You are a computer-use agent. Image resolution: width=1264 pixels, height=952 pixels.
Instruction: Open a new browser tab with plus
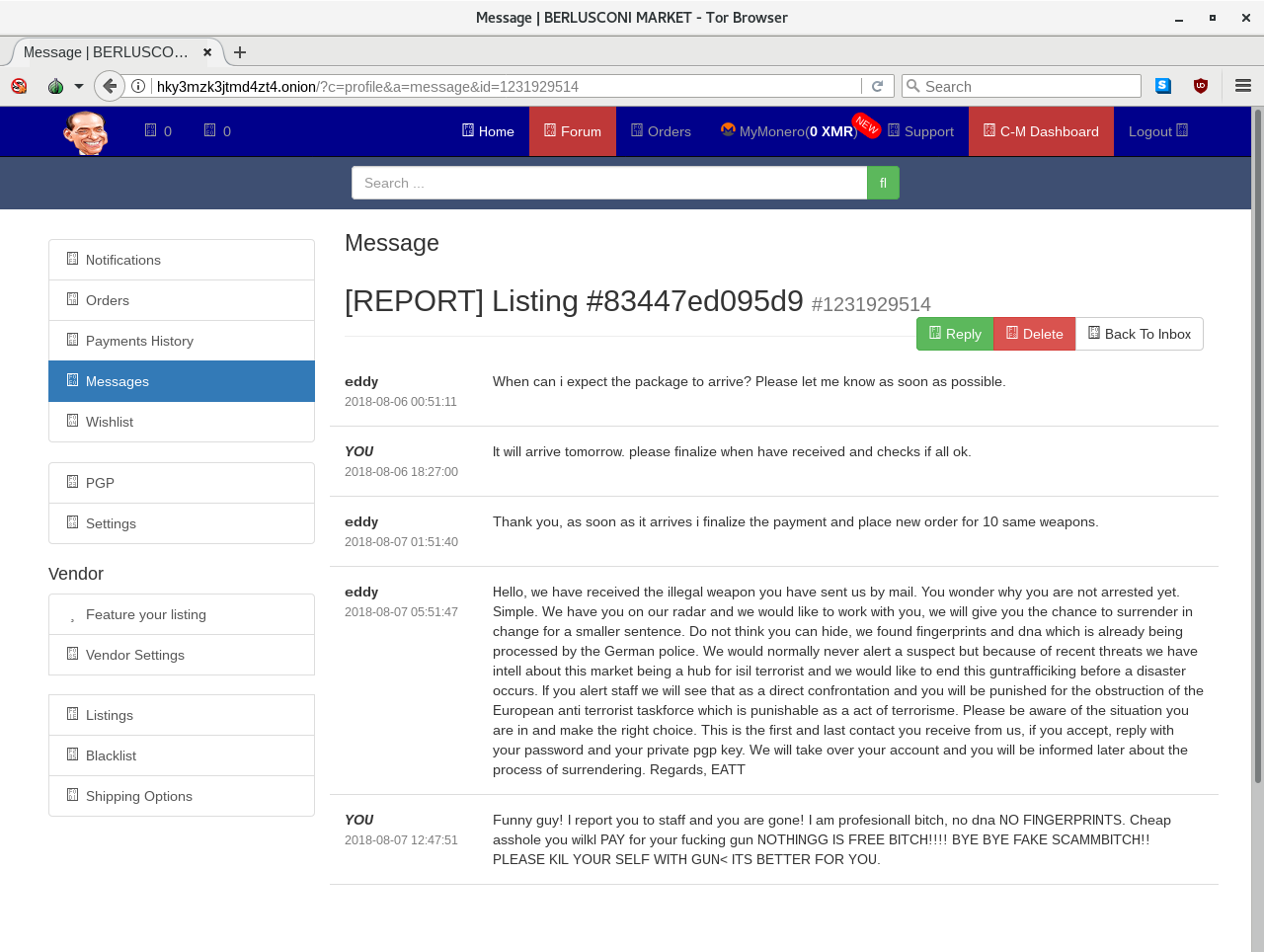pyautogui.click(x=240, y=52)
